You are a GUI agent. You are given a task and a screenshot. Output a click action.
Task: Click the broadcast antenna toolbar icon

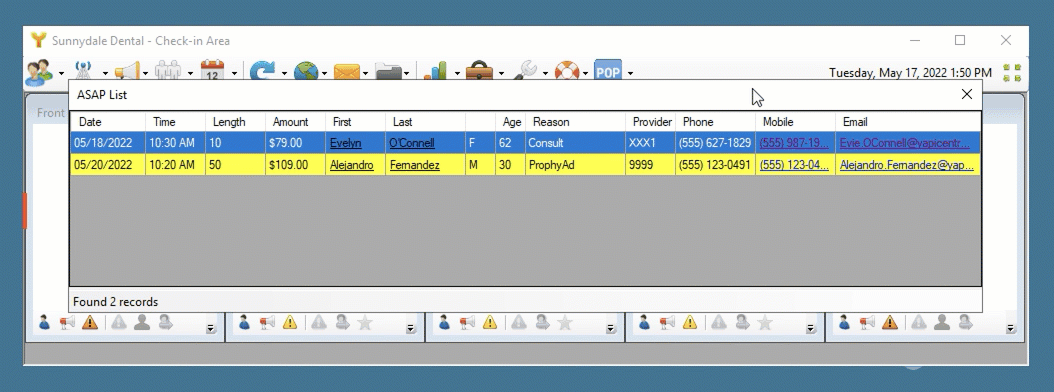click(83, 71)
